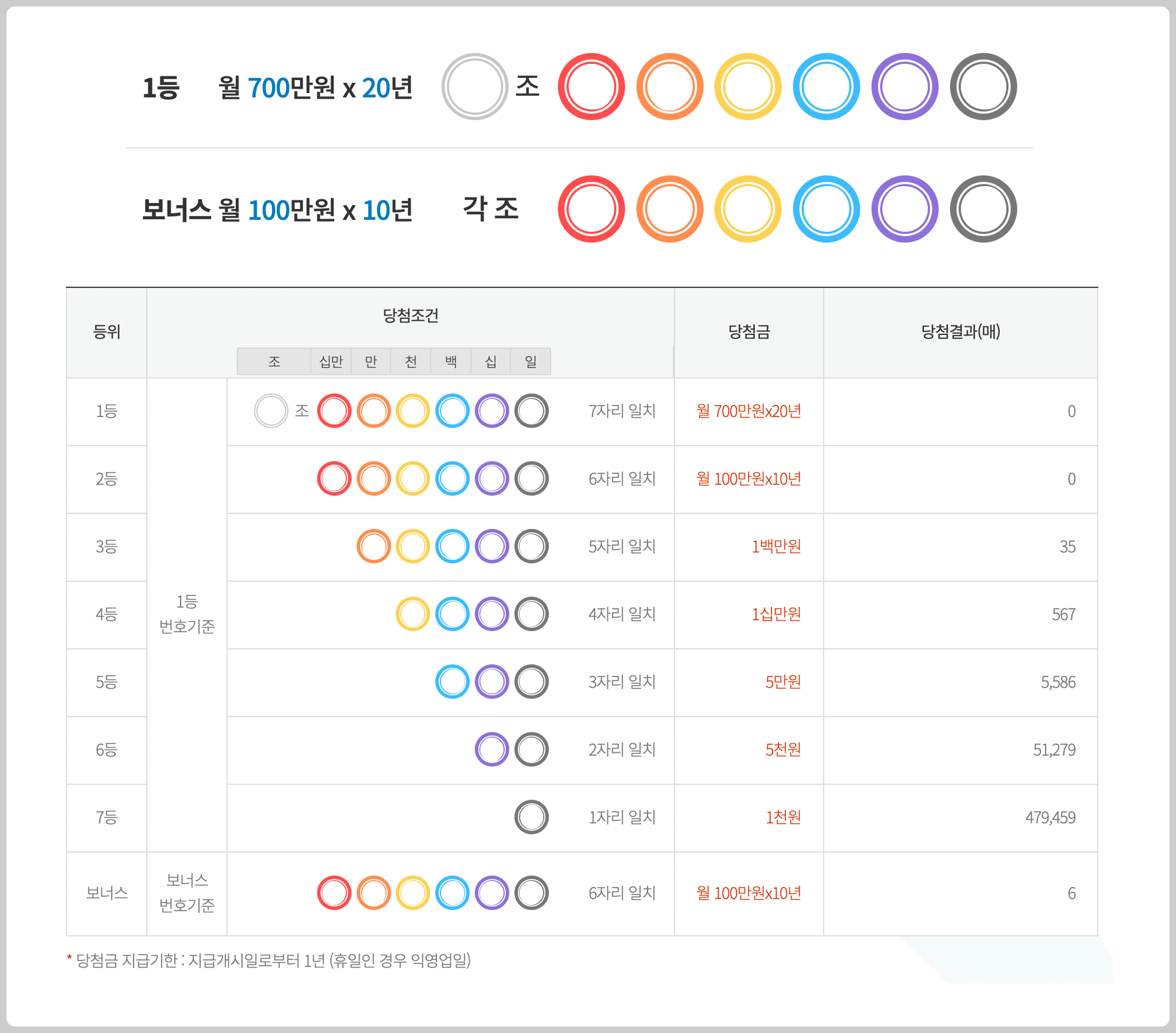Click the orange ball in the 3등 table row
Viewport: 1176px width, 1033px height.
tap(374, 546)
